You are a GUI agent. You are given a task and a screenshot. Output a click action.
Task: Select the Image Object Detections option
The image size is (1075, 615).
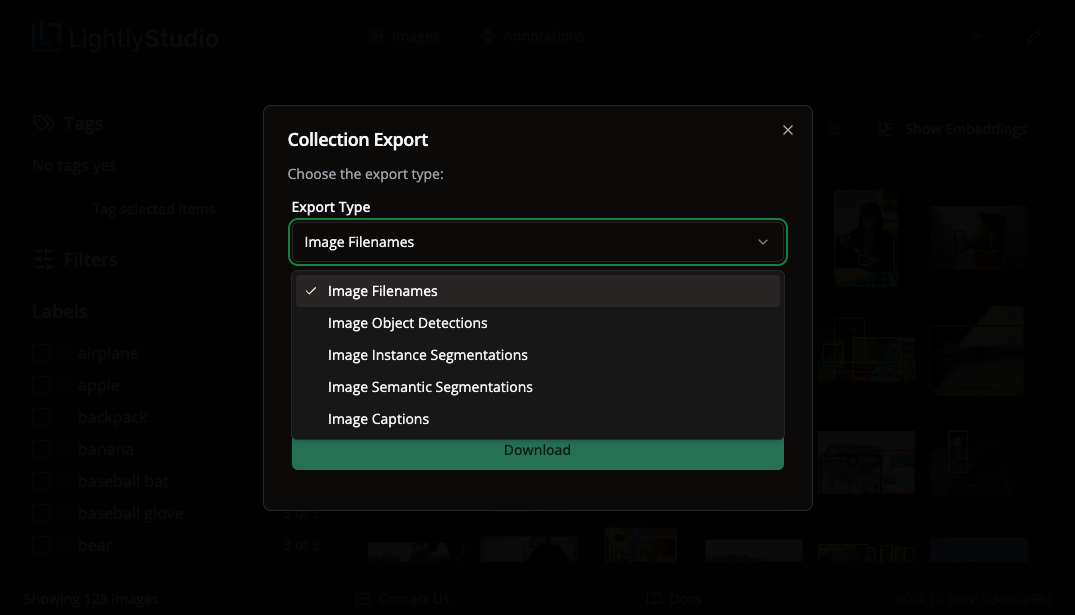tap(408, 323)
